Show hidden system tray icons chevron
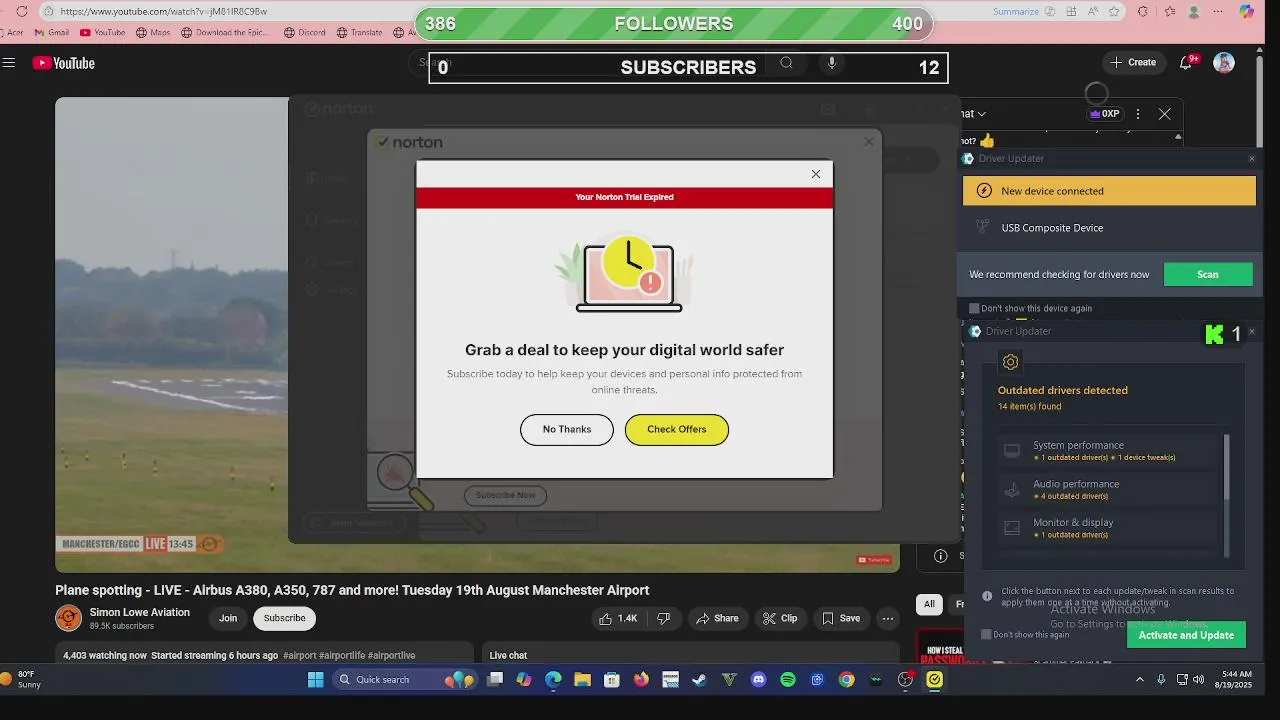The height and width of the screenshot is (720, 1280). [1139, 680]
